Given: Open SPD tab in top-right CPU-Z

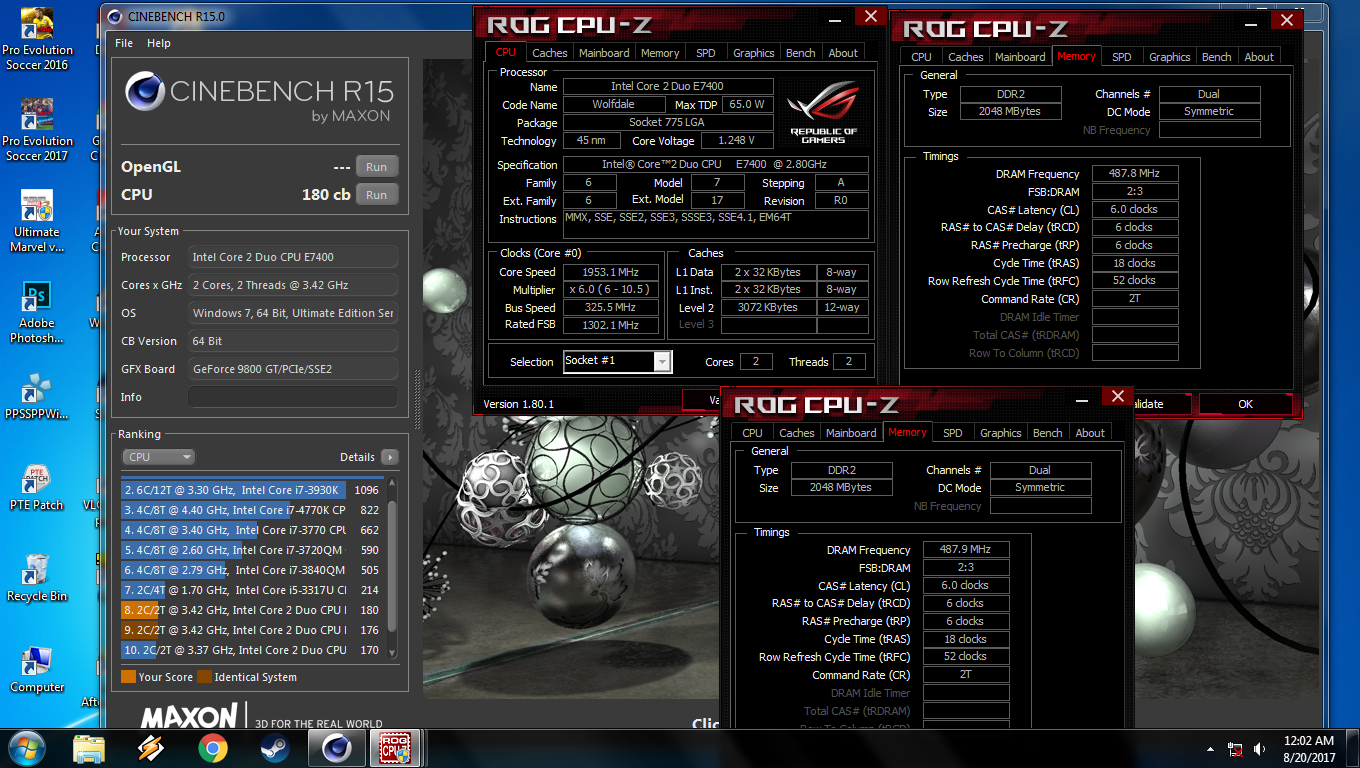Looking at the screenshot, I should pos(1122,57).
